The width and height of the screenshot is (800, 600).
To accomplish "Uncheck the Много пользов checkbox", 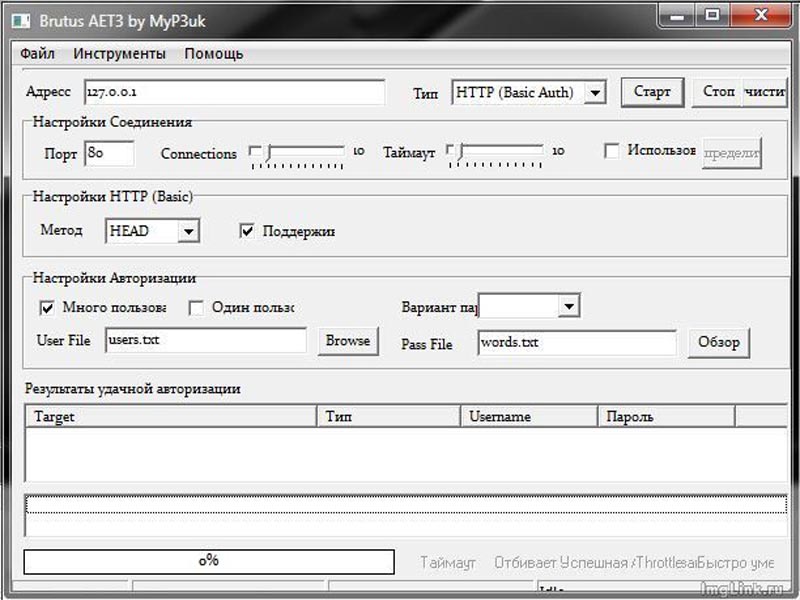I will (x=47, y=307).
